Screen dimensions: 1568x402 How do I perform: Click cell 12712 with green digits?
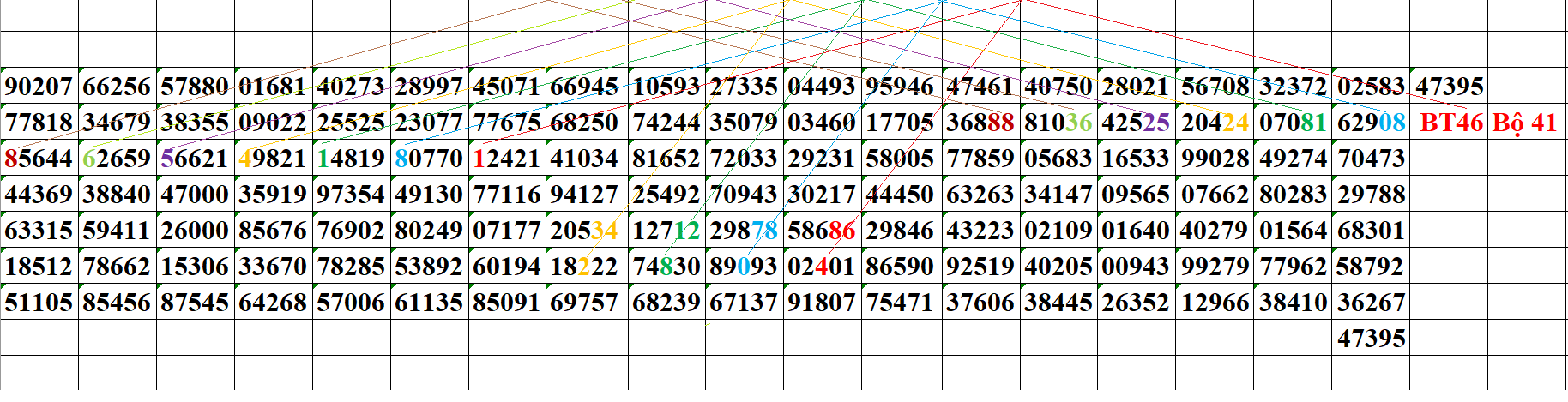click(666, 231)
